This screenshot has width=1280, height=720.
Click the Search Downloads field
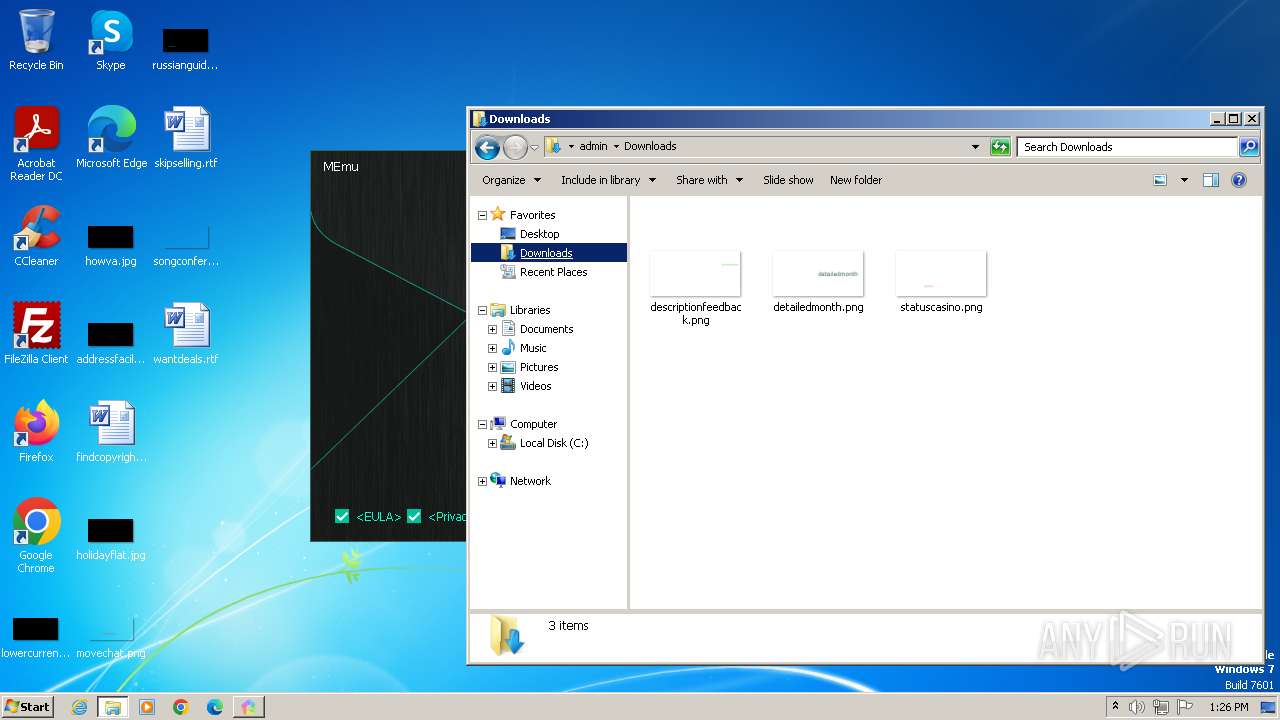click(1127, 147)
